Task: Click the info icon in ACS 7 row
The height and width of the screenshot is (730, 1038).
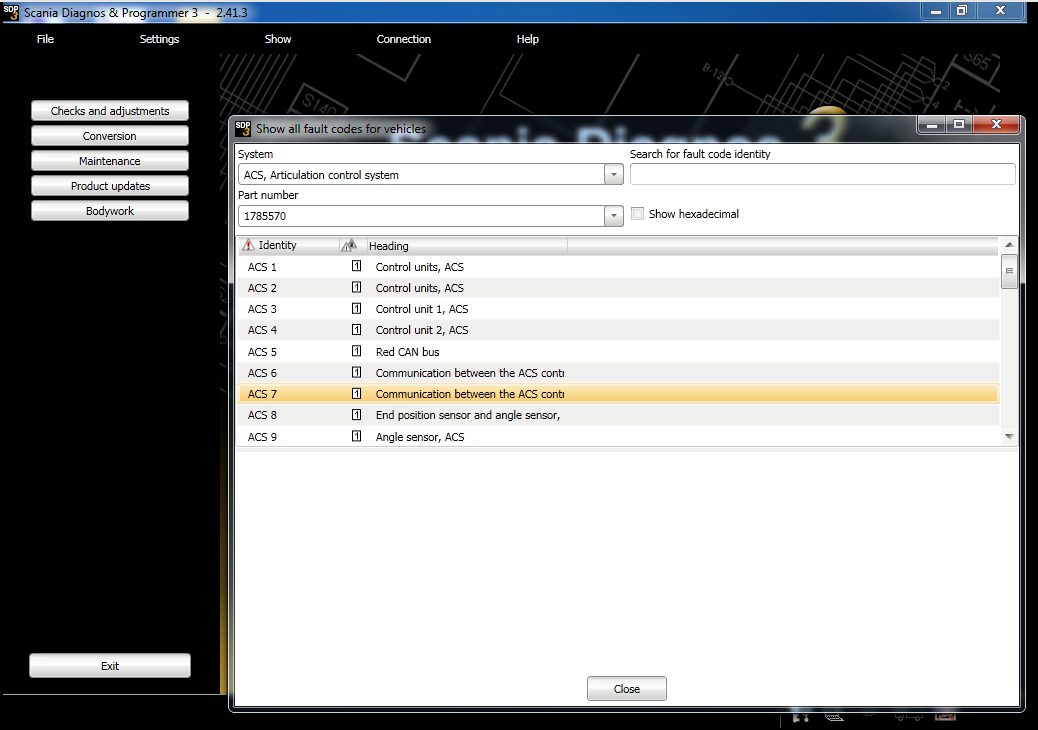Action: pos(356,393)
